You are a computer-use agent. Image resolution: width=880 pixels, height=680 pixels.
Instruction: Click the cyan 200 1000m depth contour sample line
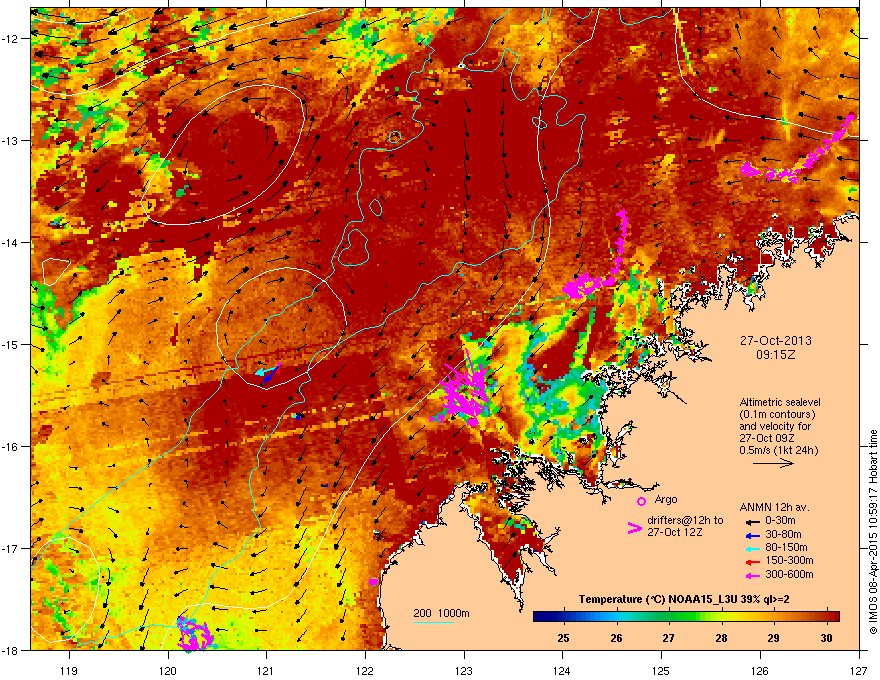click(434, 622)
